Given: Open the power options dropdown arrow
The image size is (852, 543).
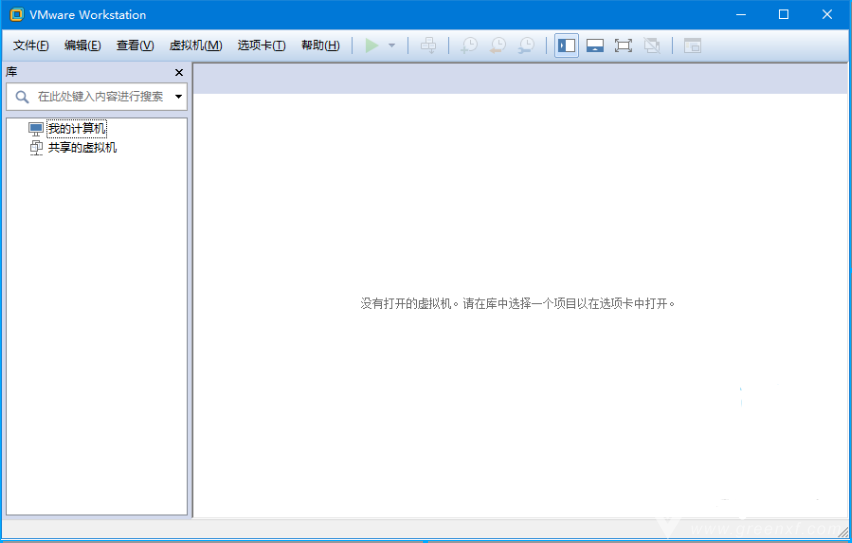Looking at the screenshot, I should pos(392,46).
